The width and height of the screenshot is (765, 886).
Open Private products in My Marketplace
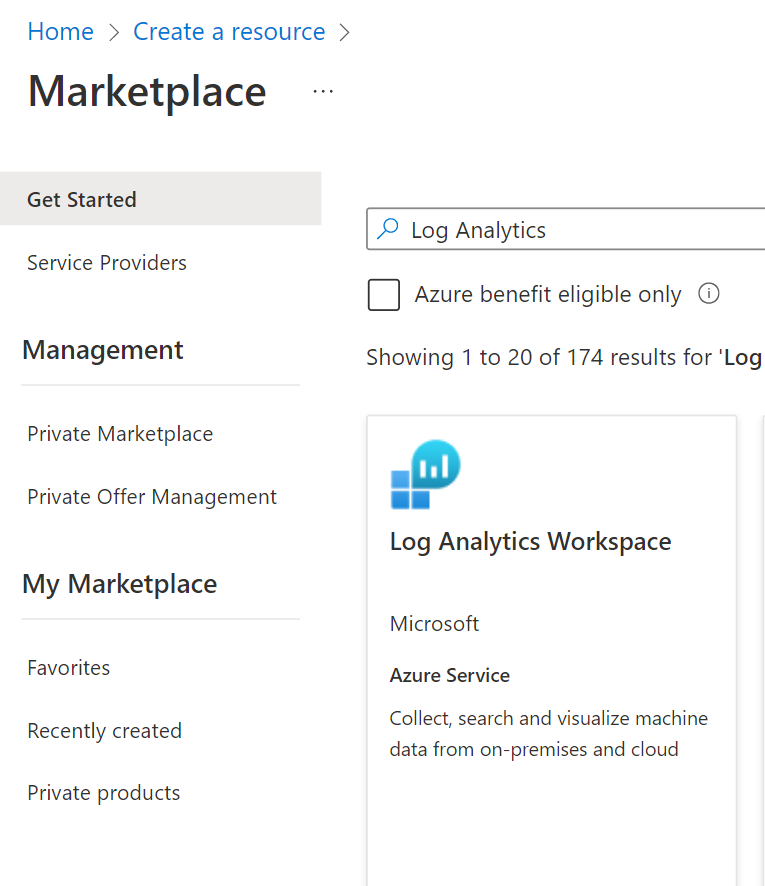[x=104, y=793]
